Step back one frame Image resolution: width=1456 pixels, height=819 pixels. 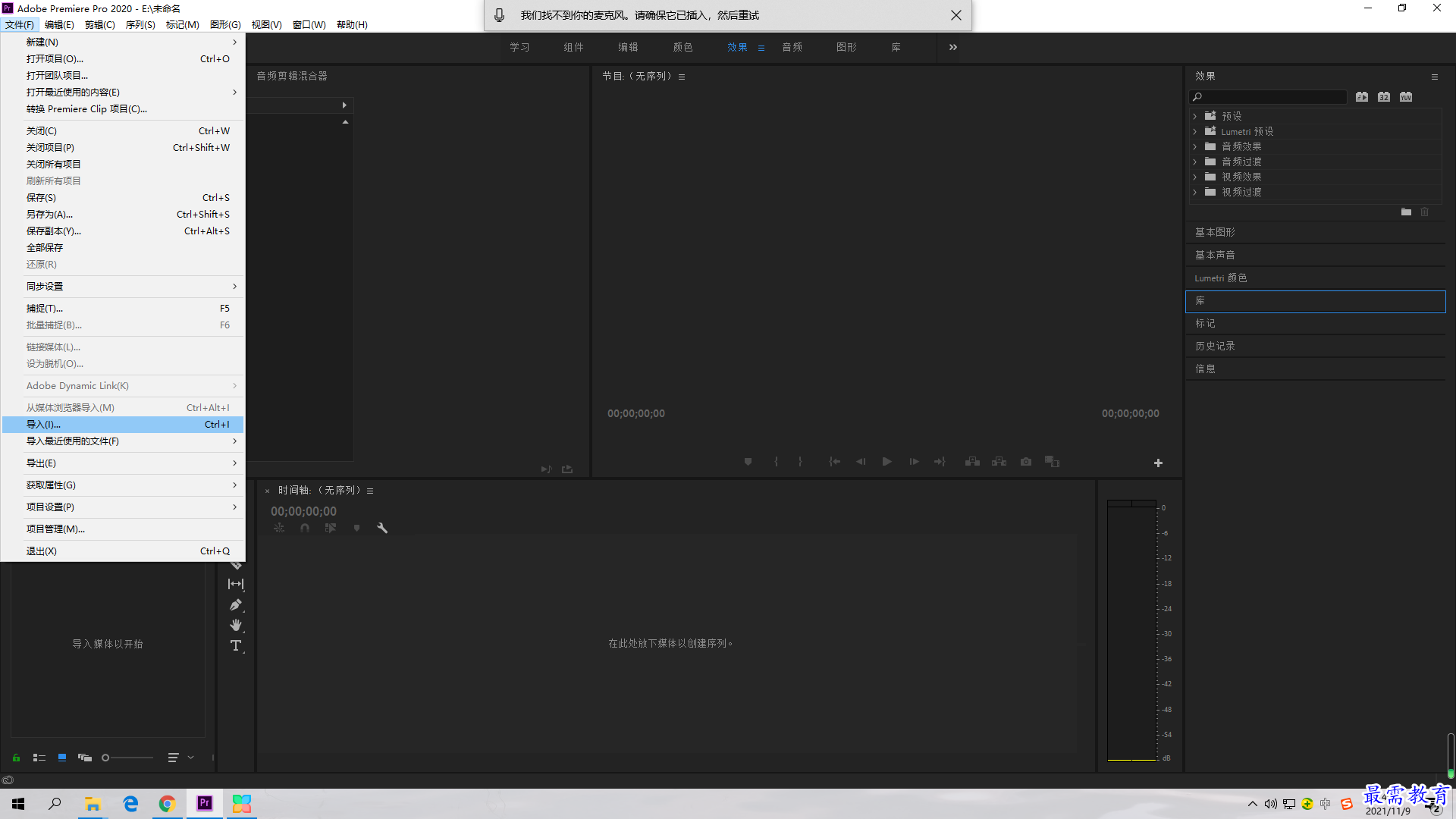point(861,462)
